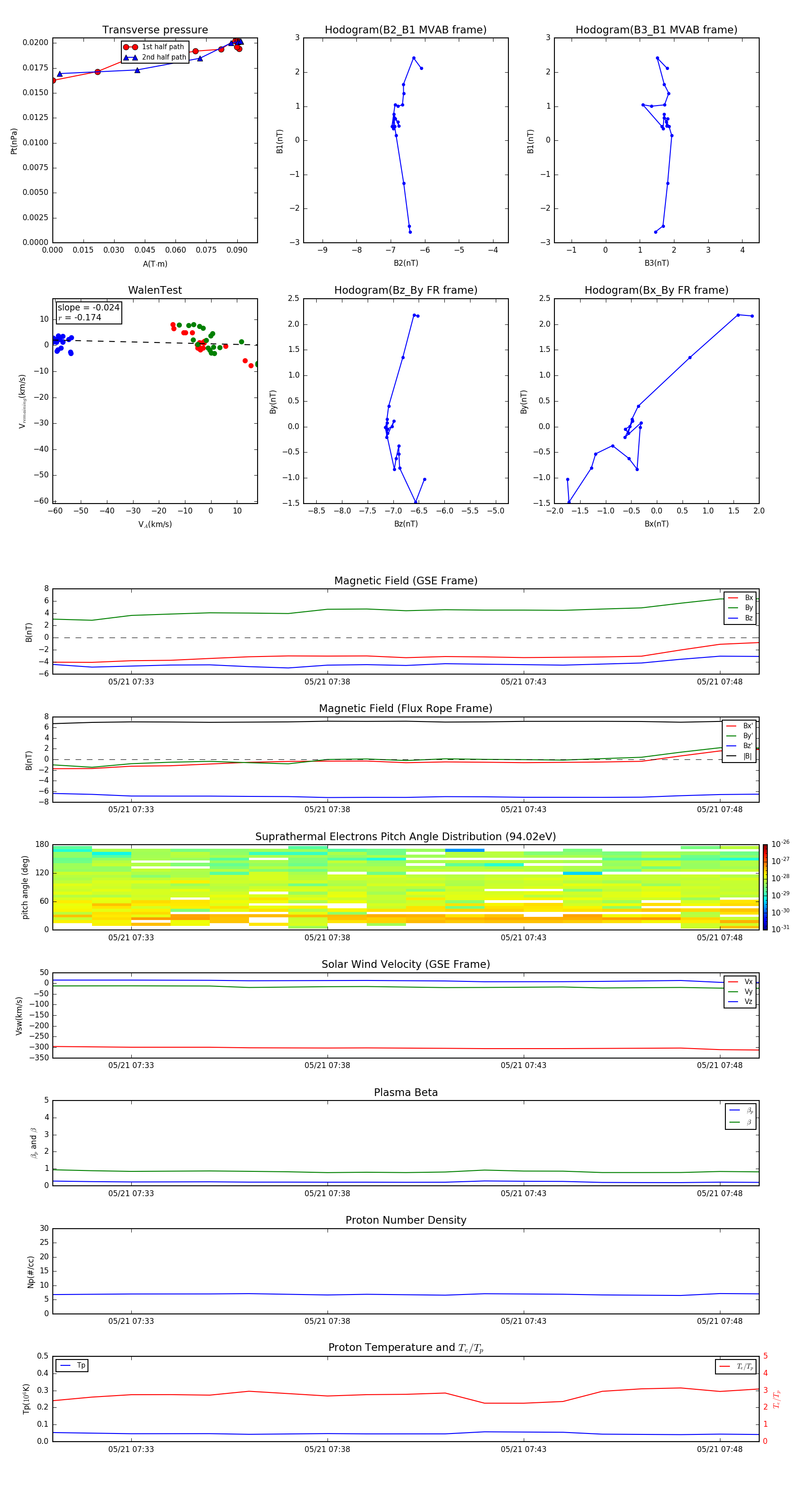
Task: Click the 'slope = -0.024' annotation
Action: tap(88, 308)
